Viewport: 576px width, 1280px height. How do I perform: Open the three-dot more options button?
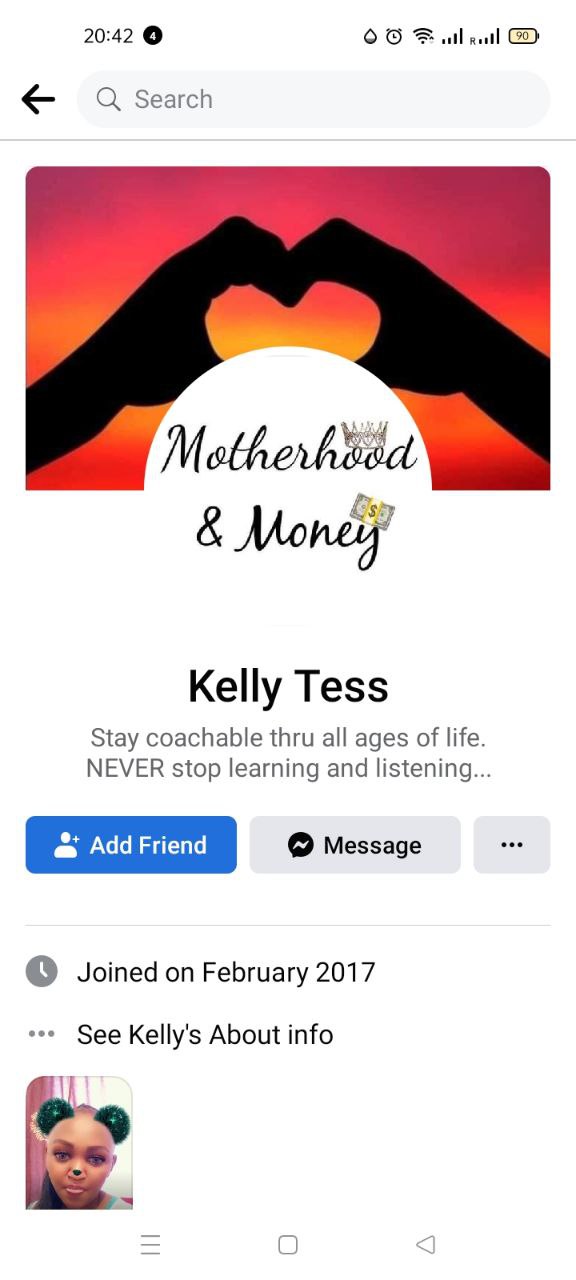coord(512,845)
